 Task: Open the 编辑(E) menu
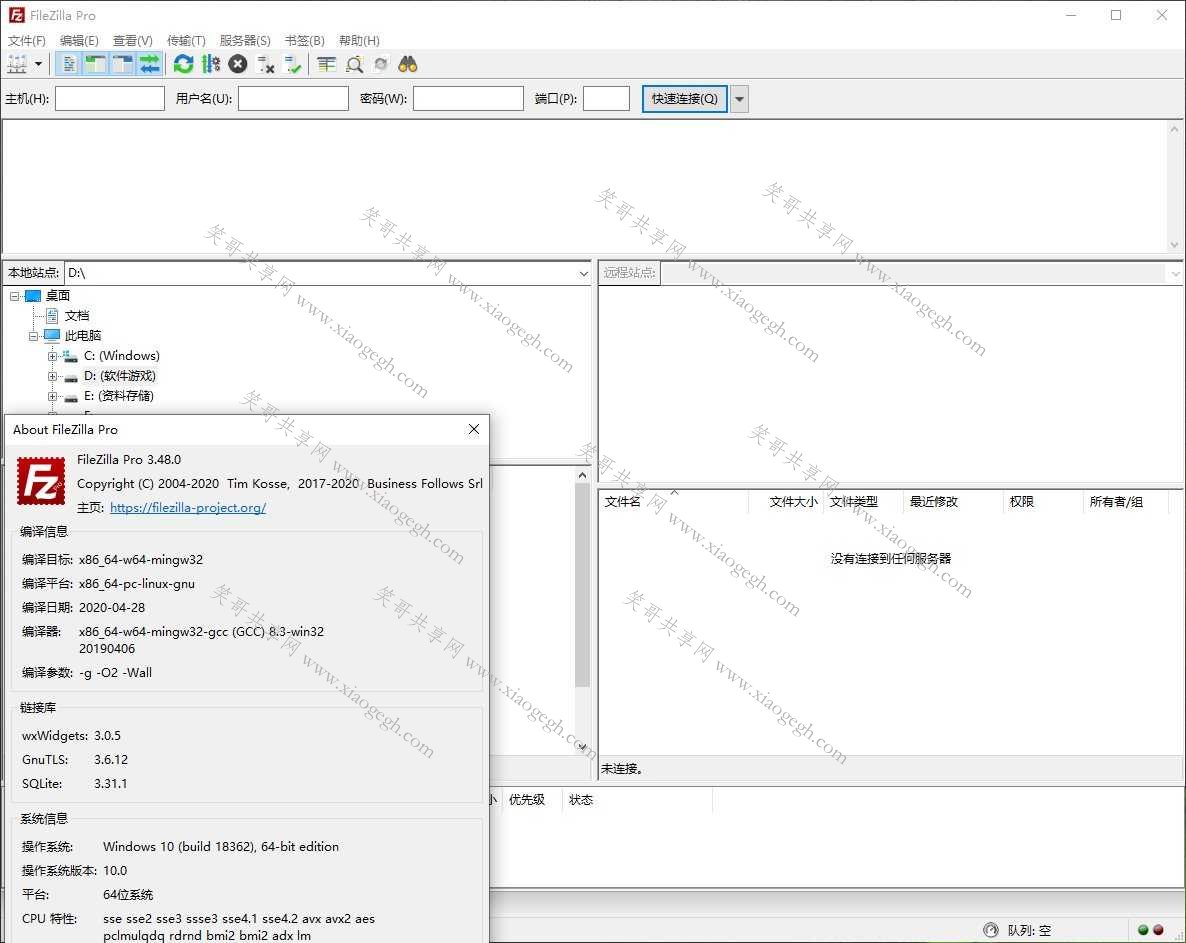(79, 40)
